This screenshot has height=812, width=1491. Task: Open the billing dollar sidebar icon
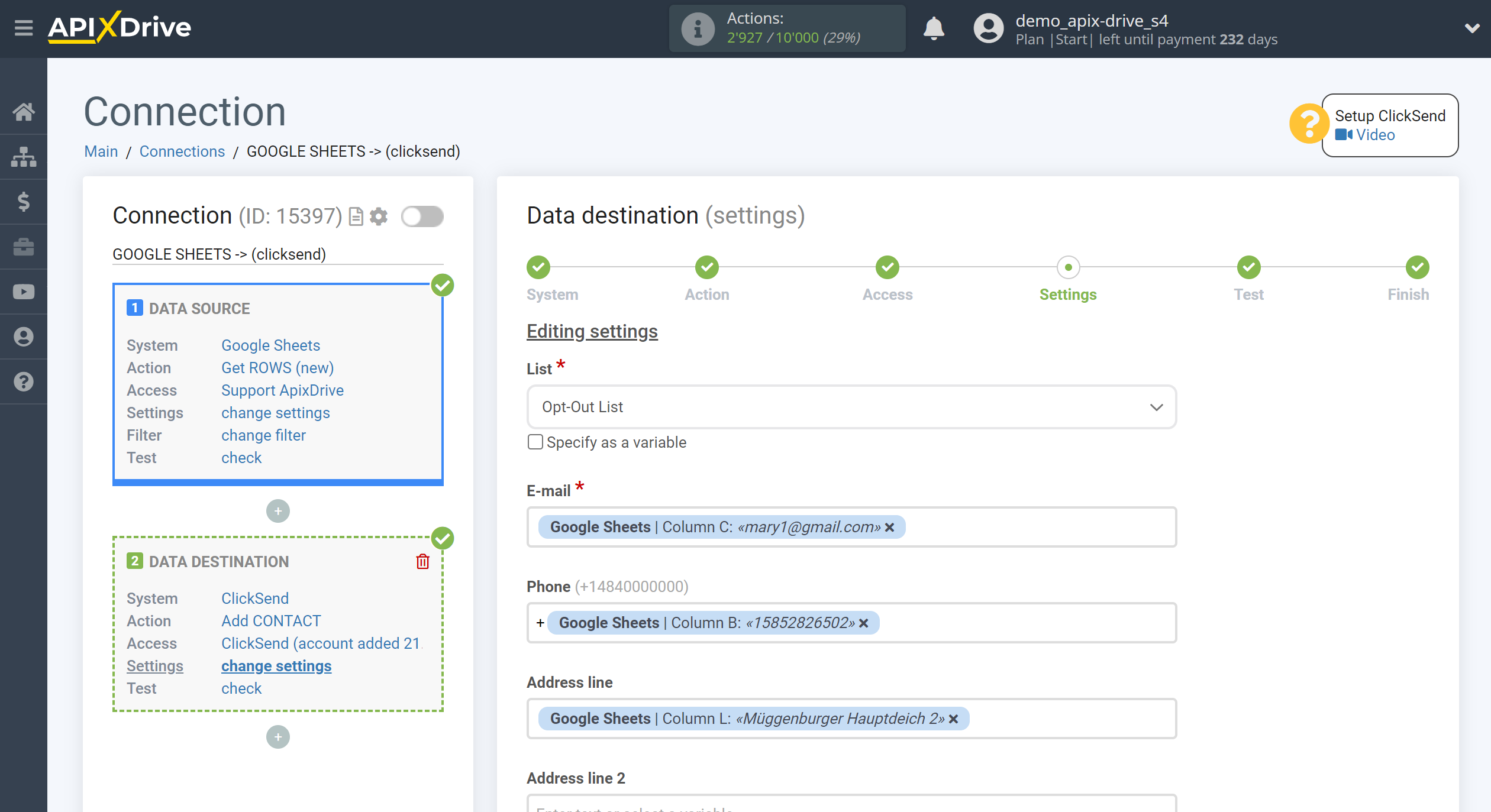tap(24, 202)
